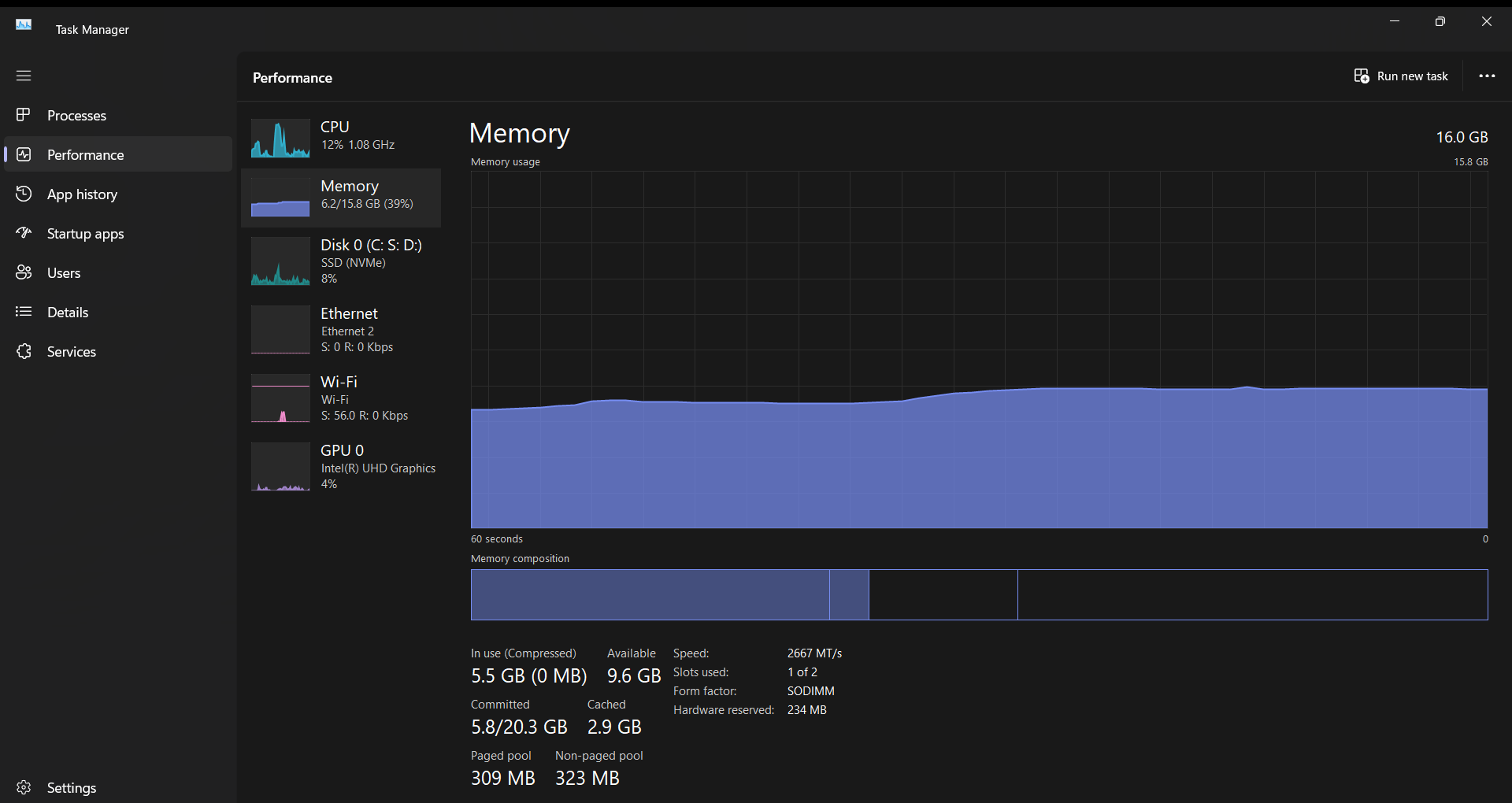The width and height of the screenshot is (1512, 803).
Task: Select the Disk 0 mini graph thumbnail
Action: point(280,261)
